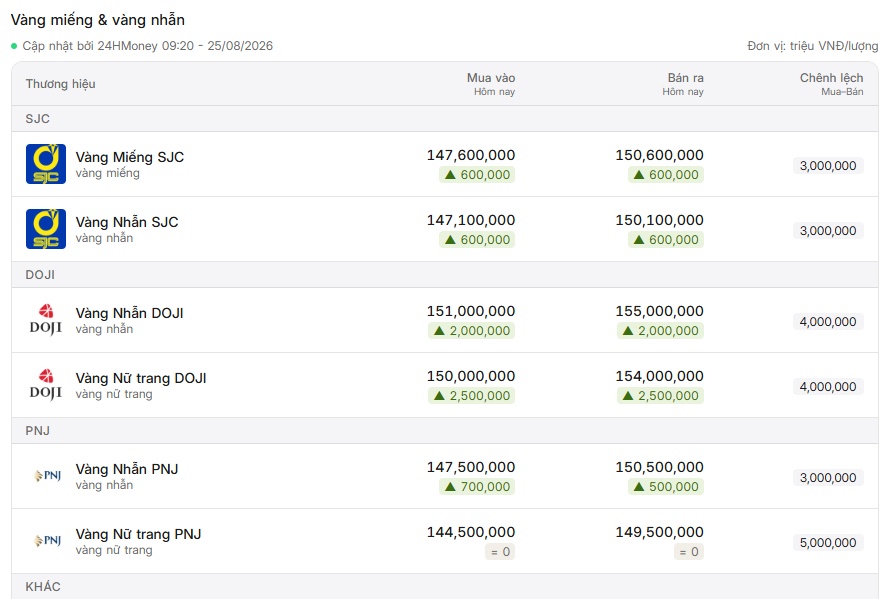Click the DOJI logo beside Vàng Nhẫn DOJI
The image size is (888, 599).
pos(46,320)
